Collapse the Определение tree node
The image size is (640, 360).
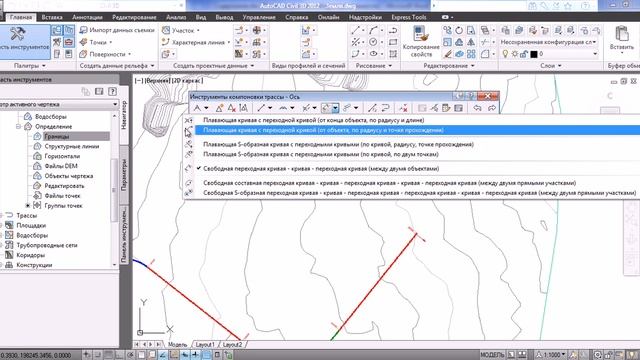(19, 127)
